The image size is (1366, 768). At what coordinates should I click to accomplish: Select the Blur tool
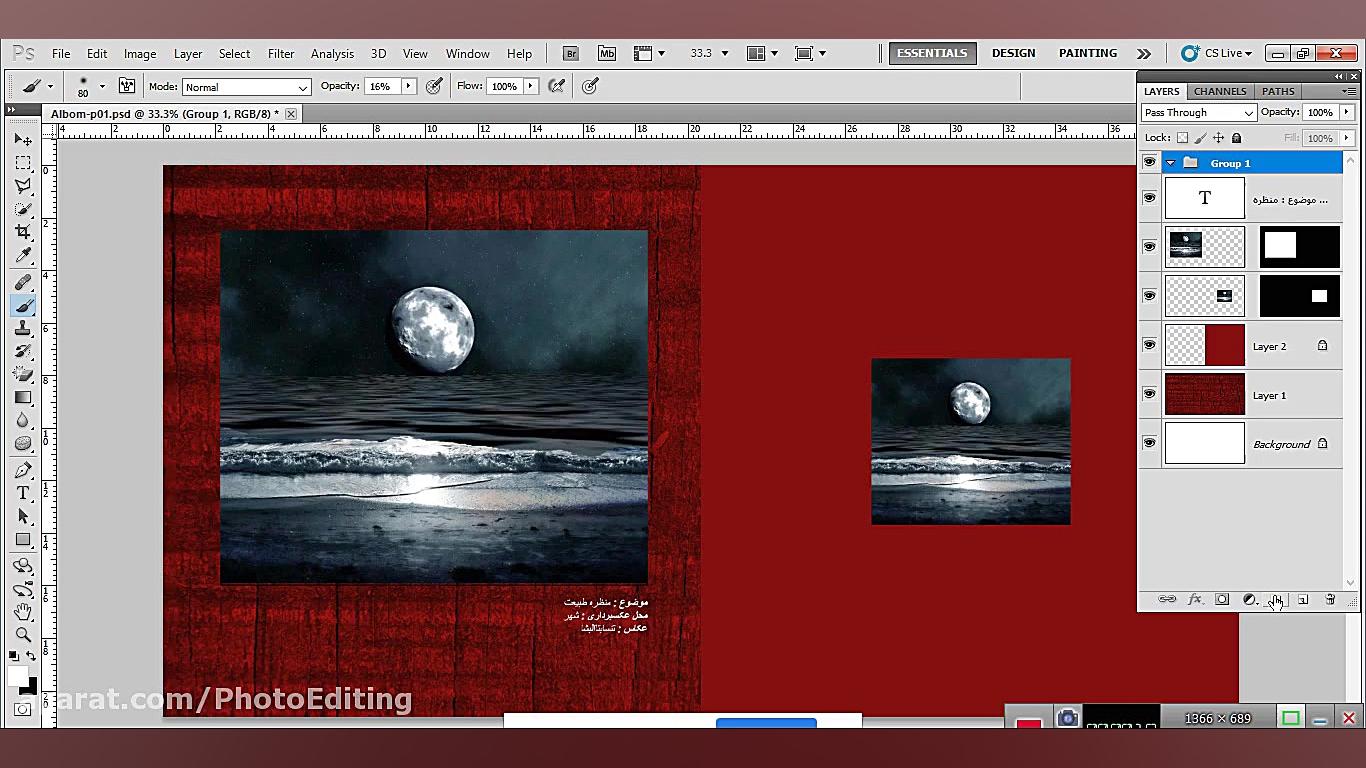23,421
